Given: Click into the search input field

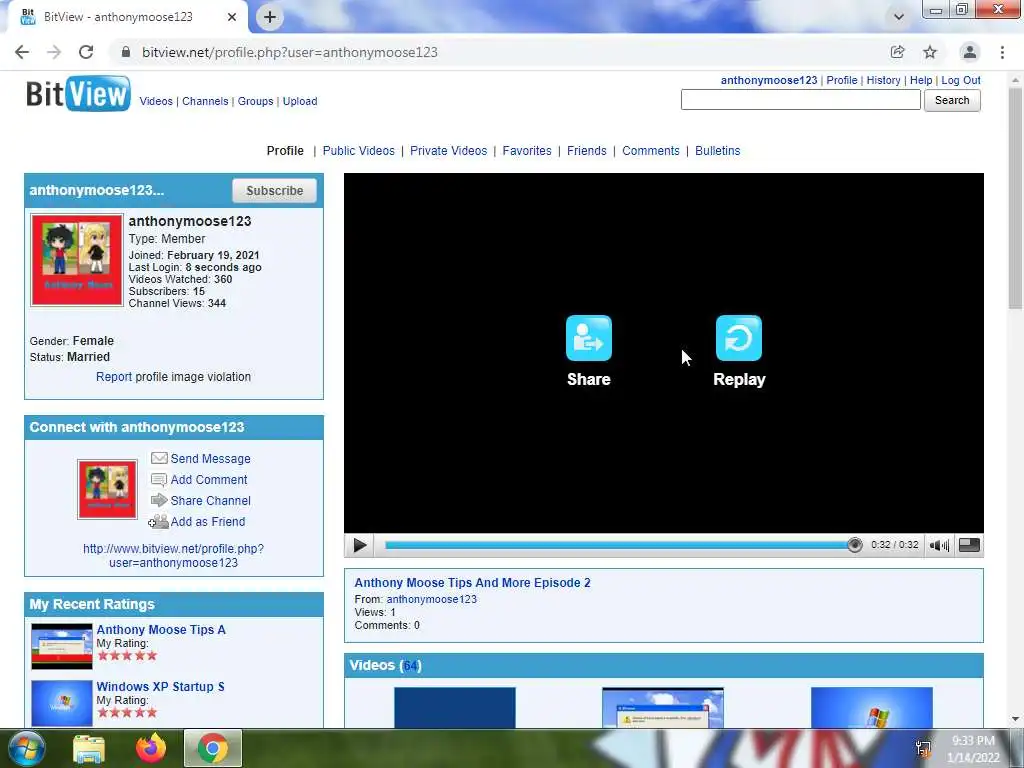Looking at the screenshot, I should (x=801, y=101).
